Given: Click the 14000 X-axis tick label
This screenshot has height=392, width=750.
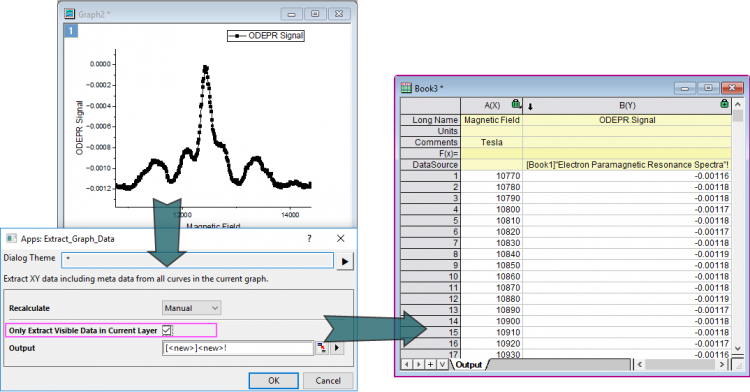Looking at the screenshot, I should (x=289, y=215).
